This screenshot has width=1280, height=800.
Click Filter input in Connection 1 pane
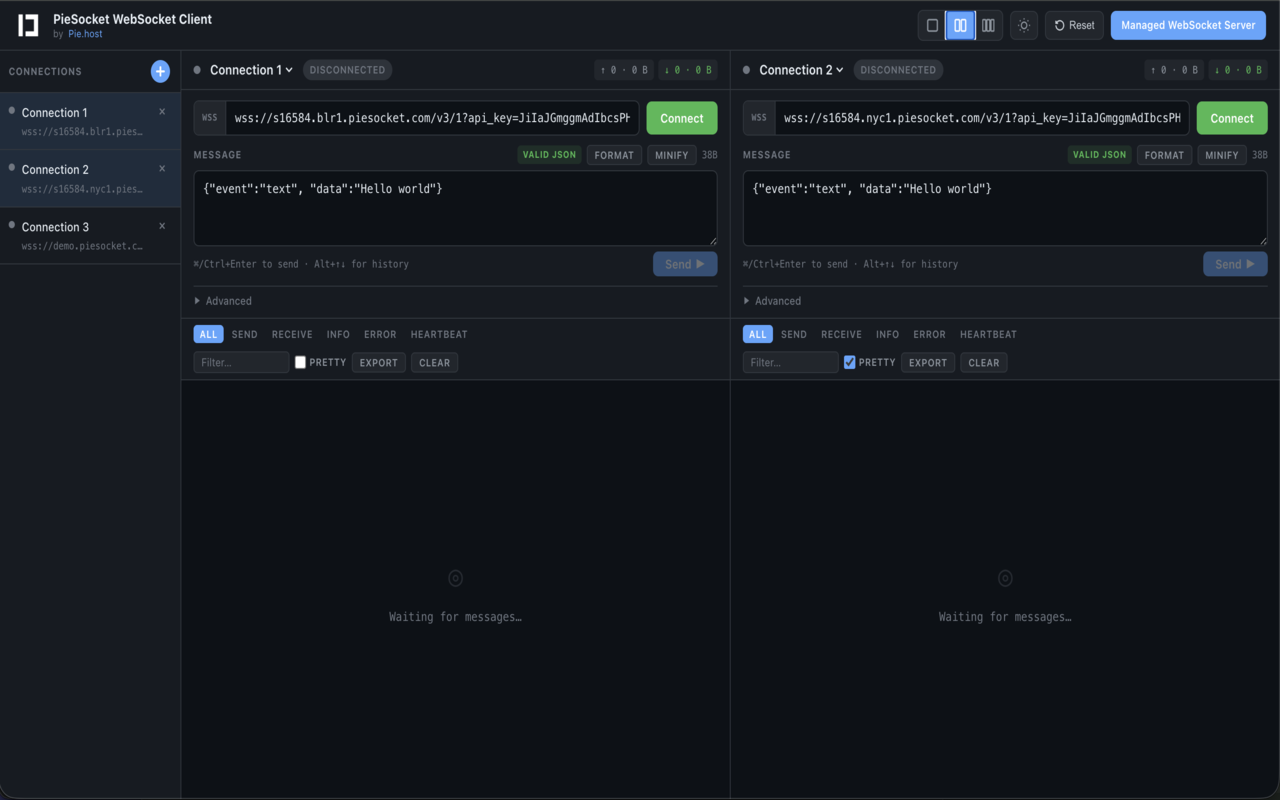(x=241, y=362)
